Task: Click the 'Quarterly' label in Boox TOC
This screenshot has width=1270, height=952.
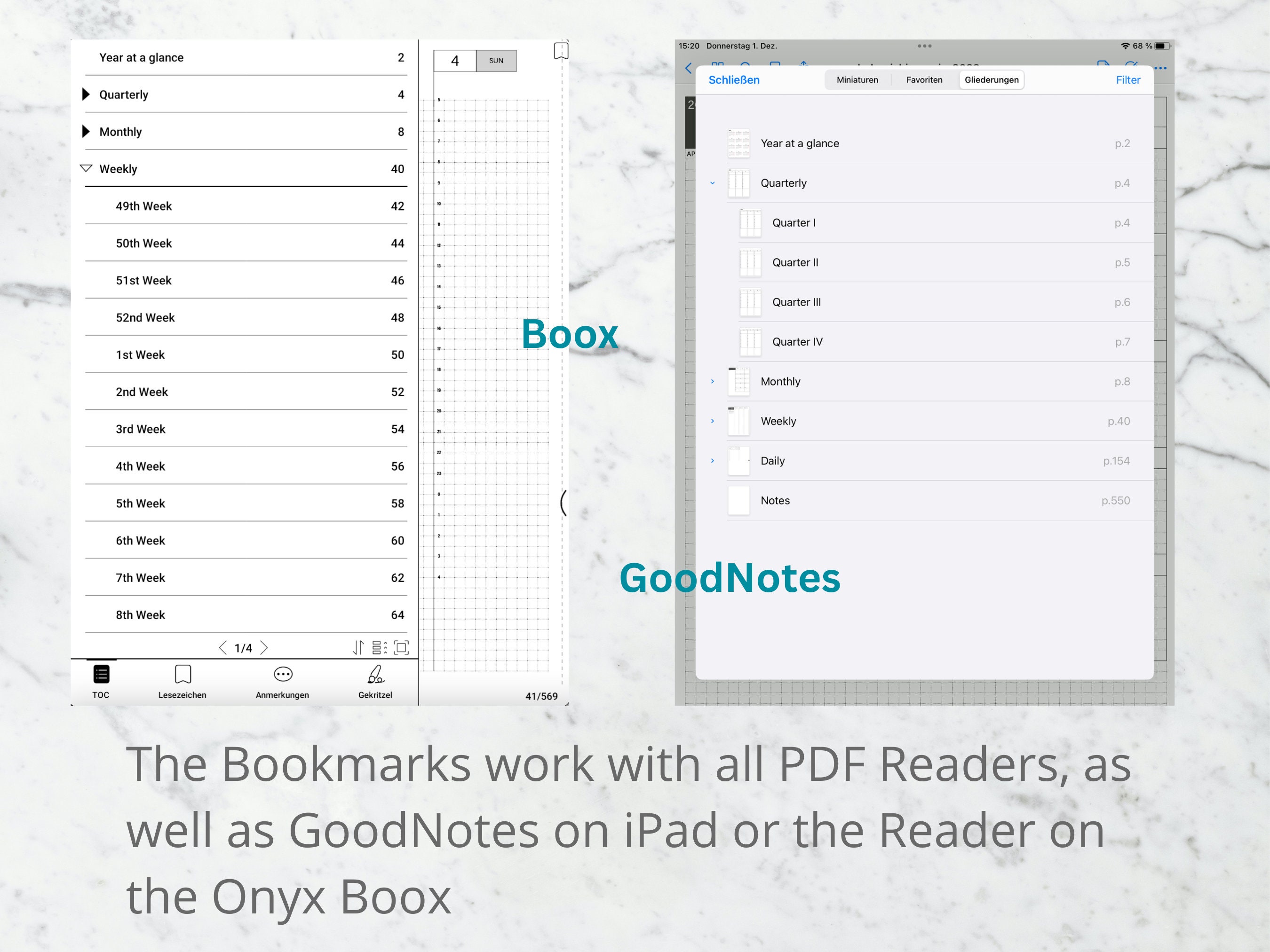Action: point(123,94)
